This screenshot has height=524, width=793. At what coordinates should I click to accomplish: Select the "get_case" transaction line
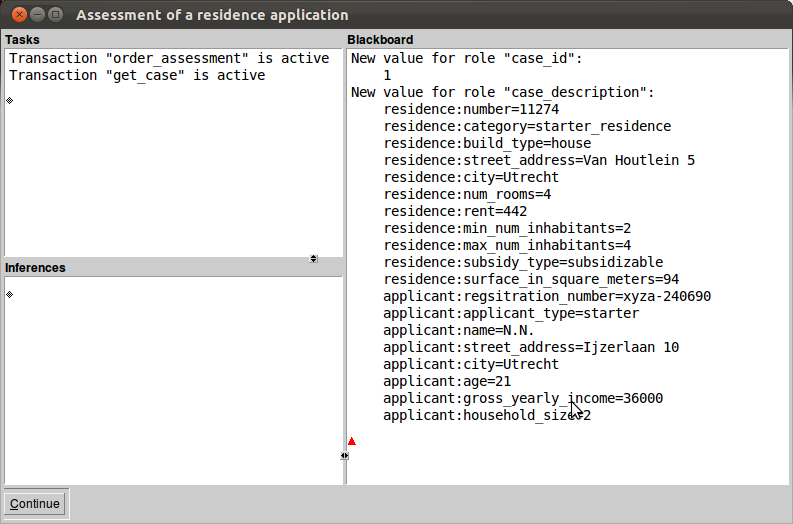[137, 75]
